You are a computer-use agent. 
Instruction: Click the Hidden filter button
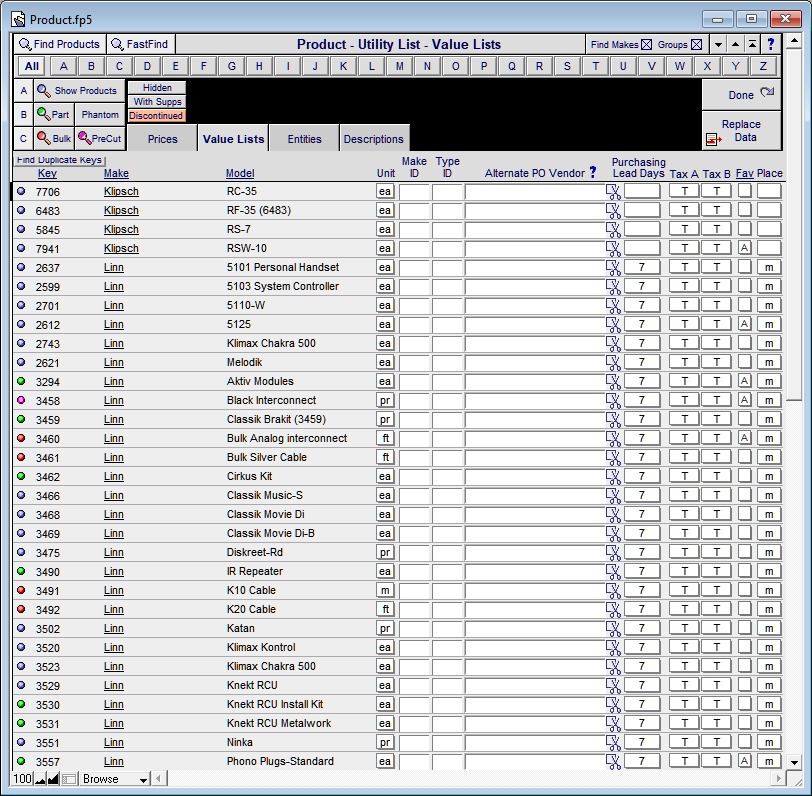[157, 88]
